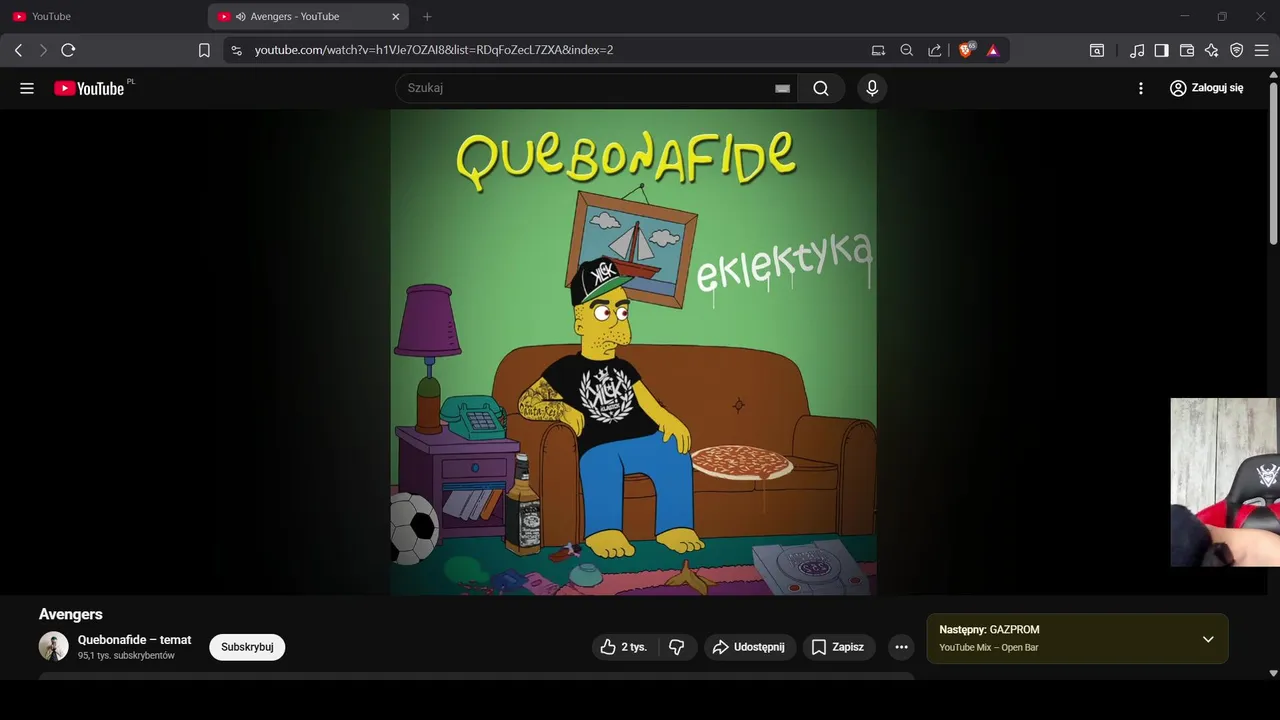Reload the page with the refresh icon
This screenshot has width=1280, height=720.
(68, 50)
